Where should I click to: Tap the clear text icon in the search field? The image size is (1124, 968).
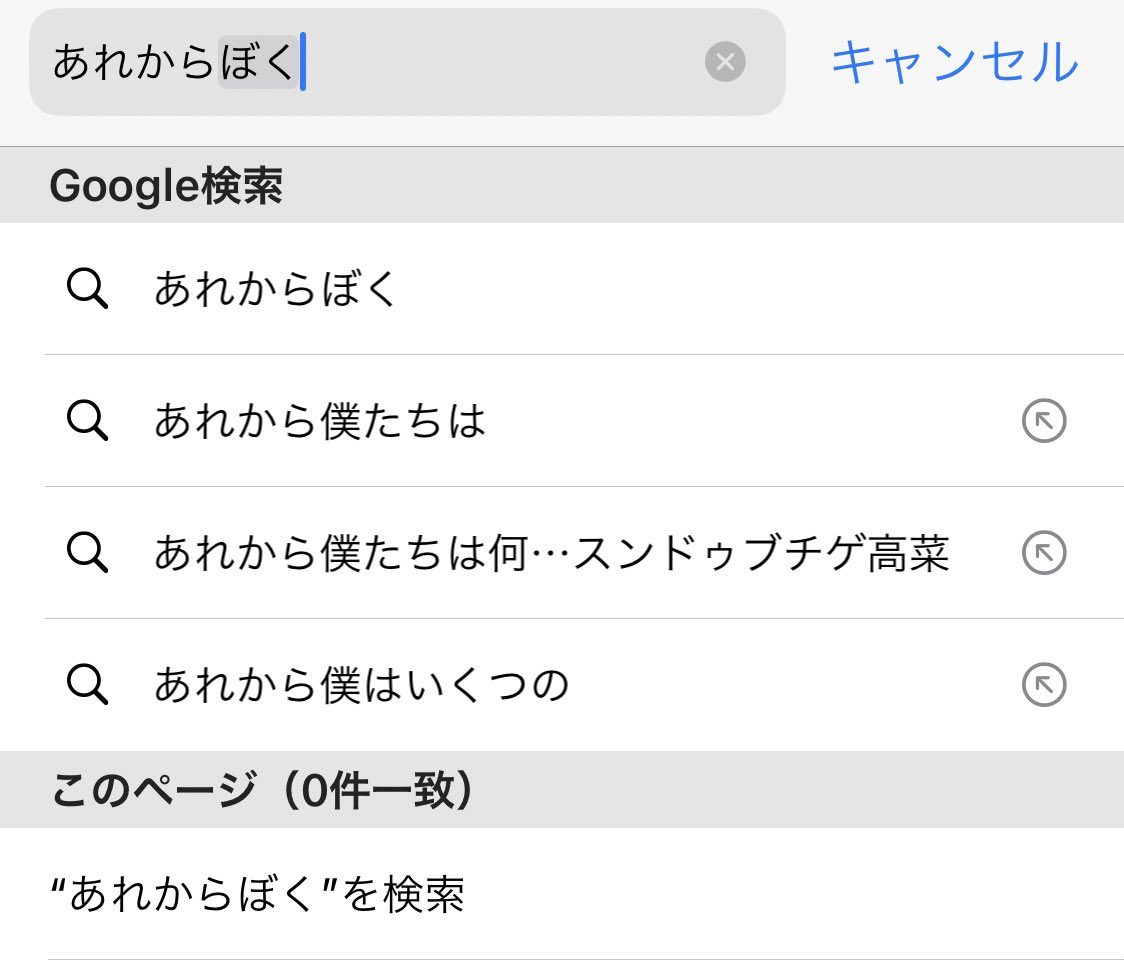(x=725, y=63)
